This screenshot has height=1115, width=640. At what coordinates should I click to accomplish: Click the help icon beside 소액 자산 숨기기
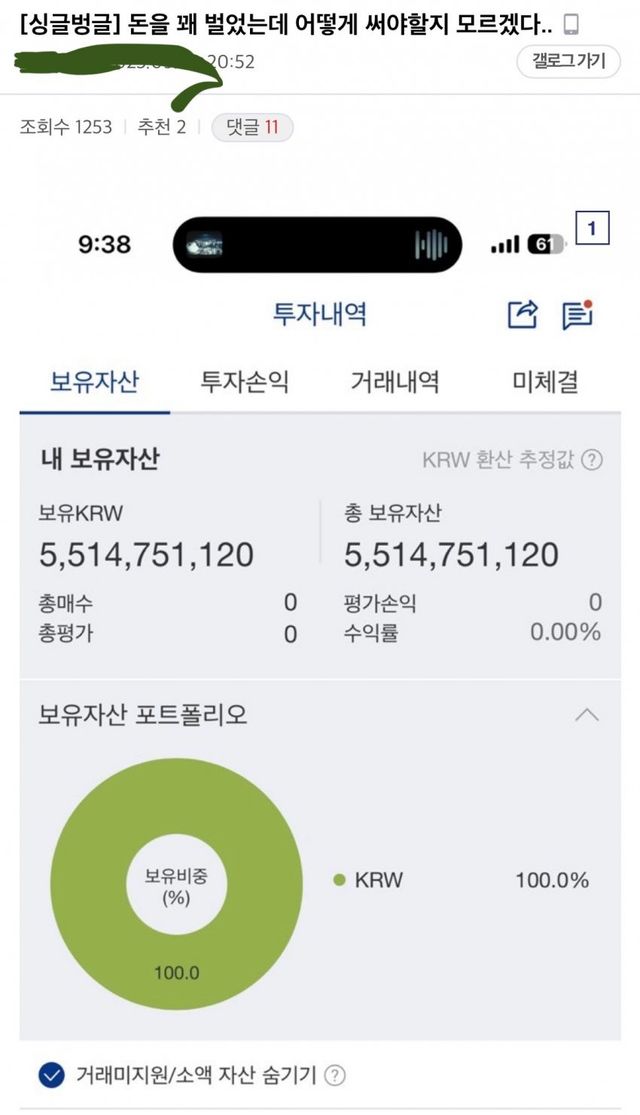tap(336, 1076)
